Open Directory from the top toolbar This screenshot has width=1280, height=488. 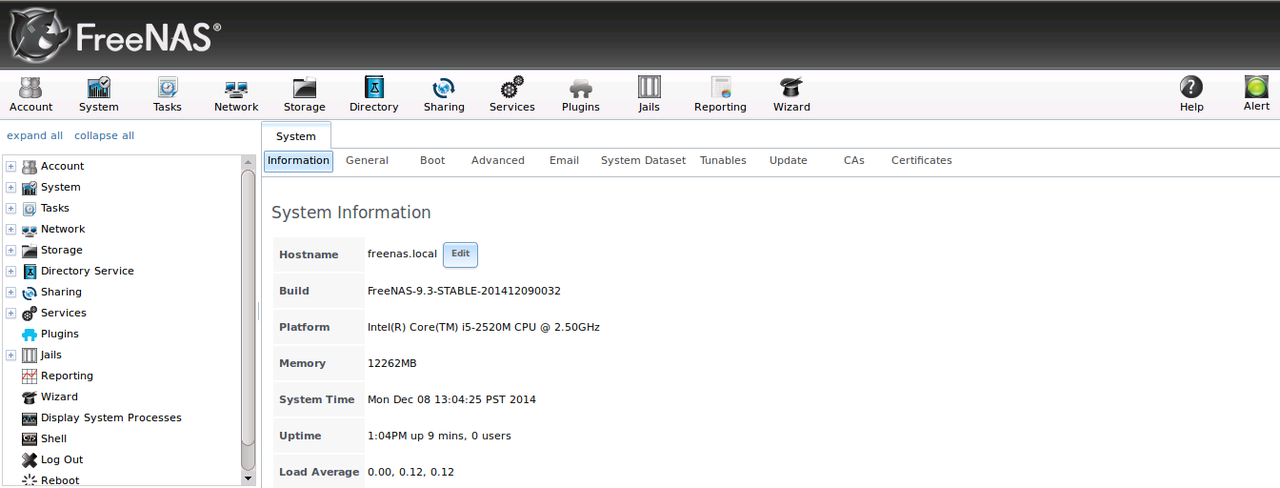pyautogui.click(x=374, y=94)
